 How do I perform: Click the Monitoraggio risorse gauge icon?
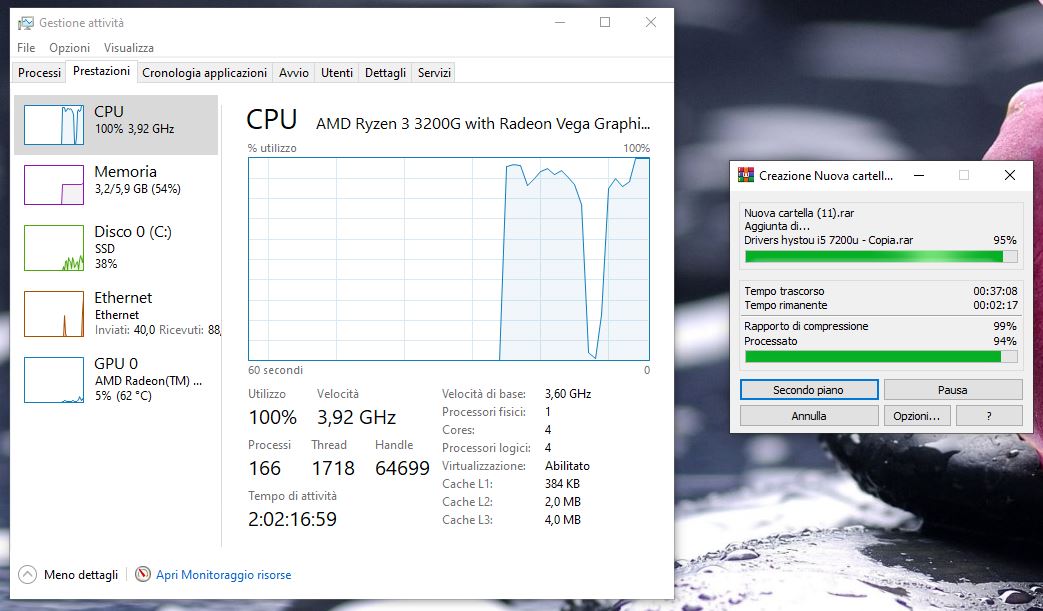pos(142,574)
